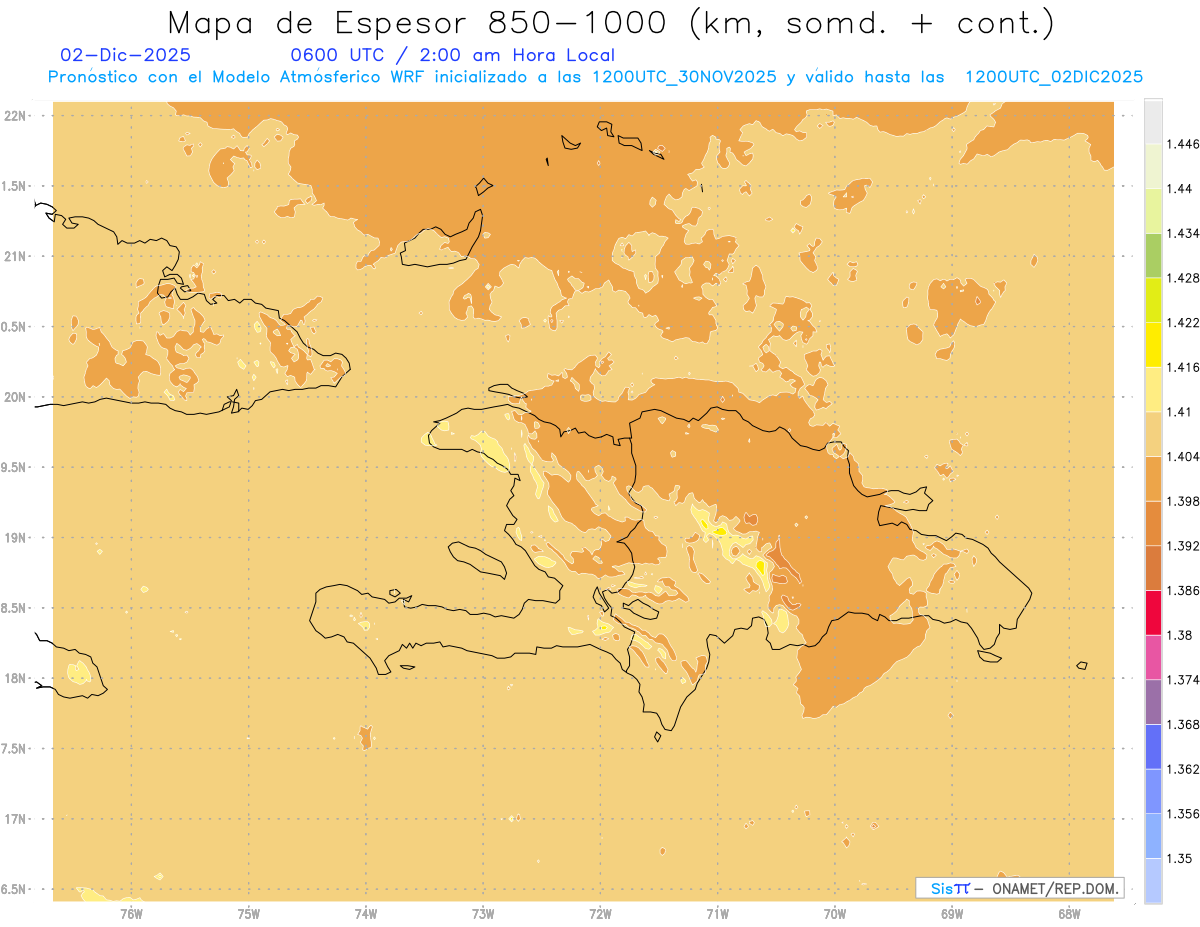Viewport: 1200px width, 927px height.
Task: Click the colorbar value 1.398
Action: pos(1182,501)
